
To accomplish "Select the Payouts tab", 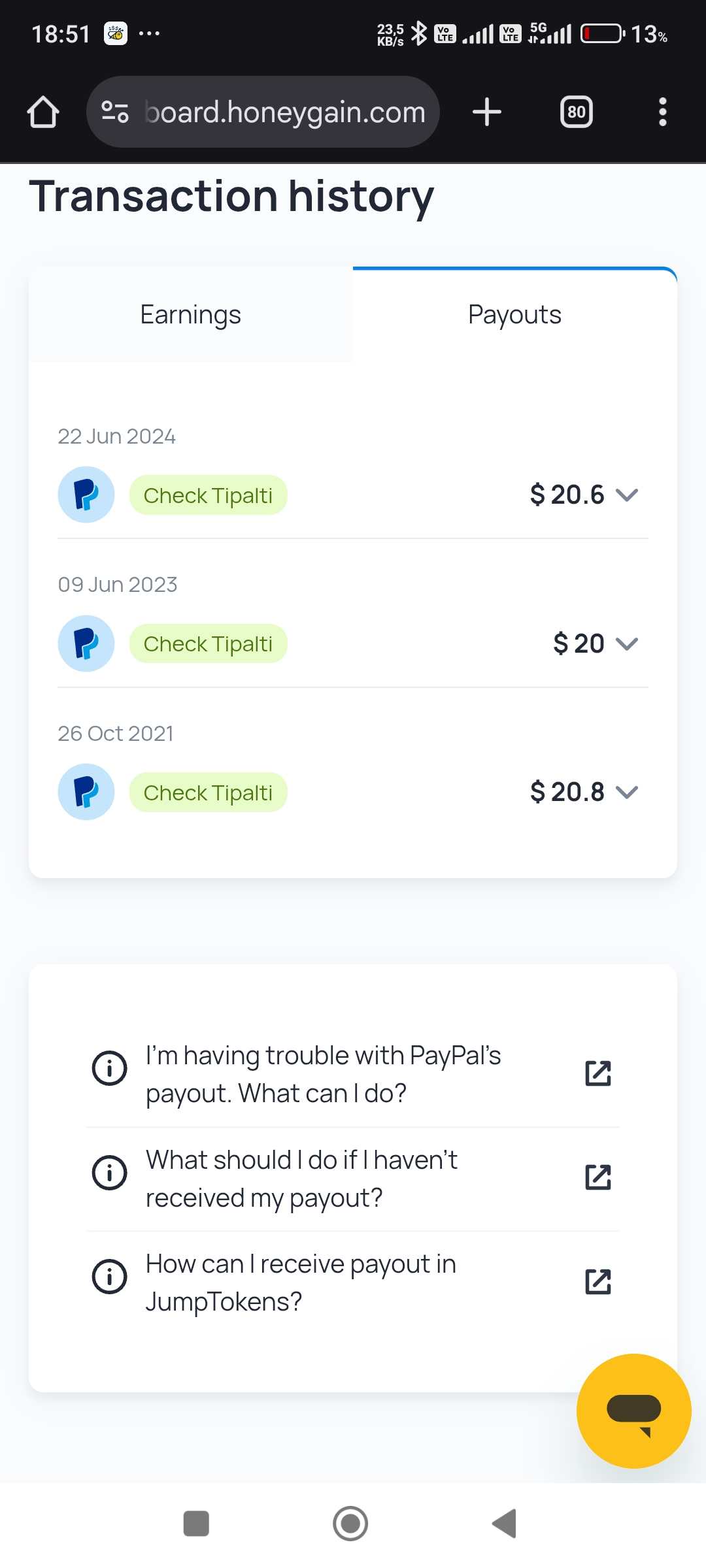I will 514,315.
